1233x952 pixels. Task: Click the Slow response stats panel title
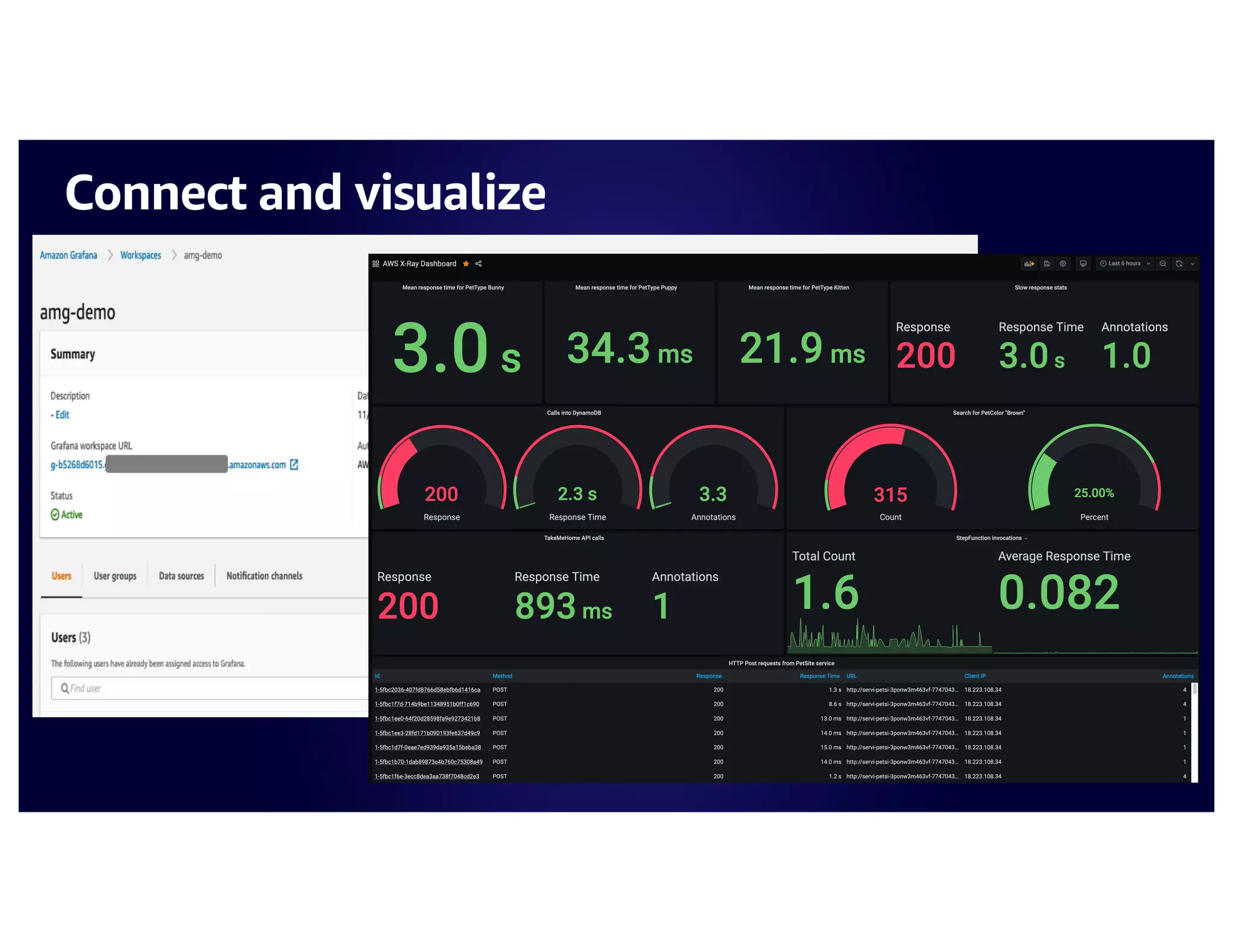point(1040,288)
